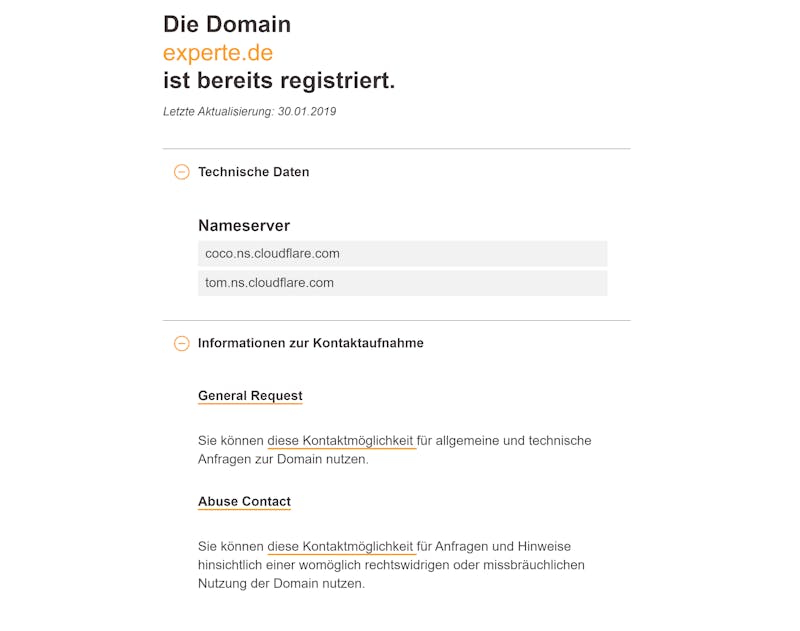Click the orange experte.de domain name
The height and width of the screenshot is (631, 800).
tap(218, 53)
